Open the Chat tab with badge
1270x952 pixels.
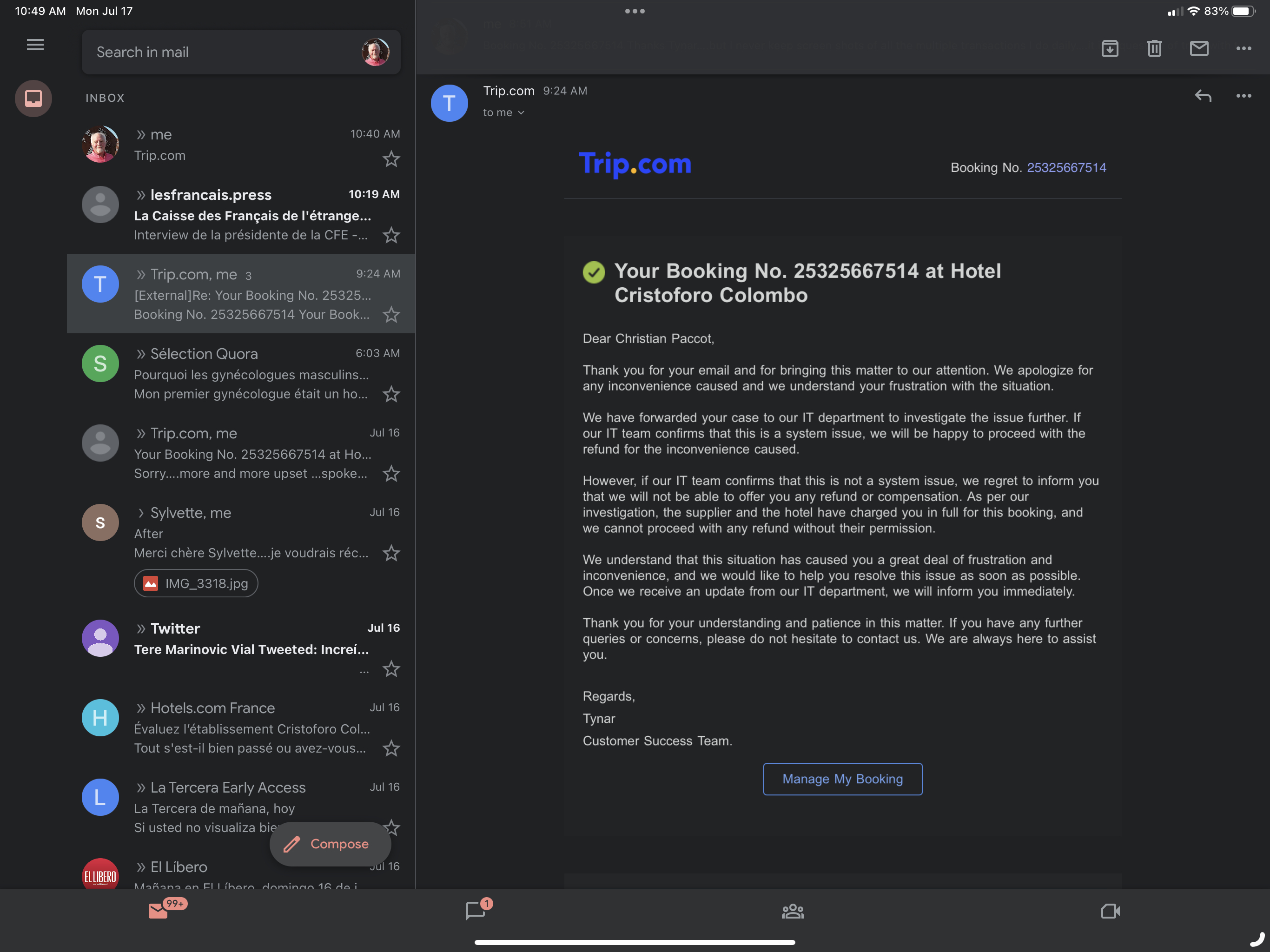point(476,910)
